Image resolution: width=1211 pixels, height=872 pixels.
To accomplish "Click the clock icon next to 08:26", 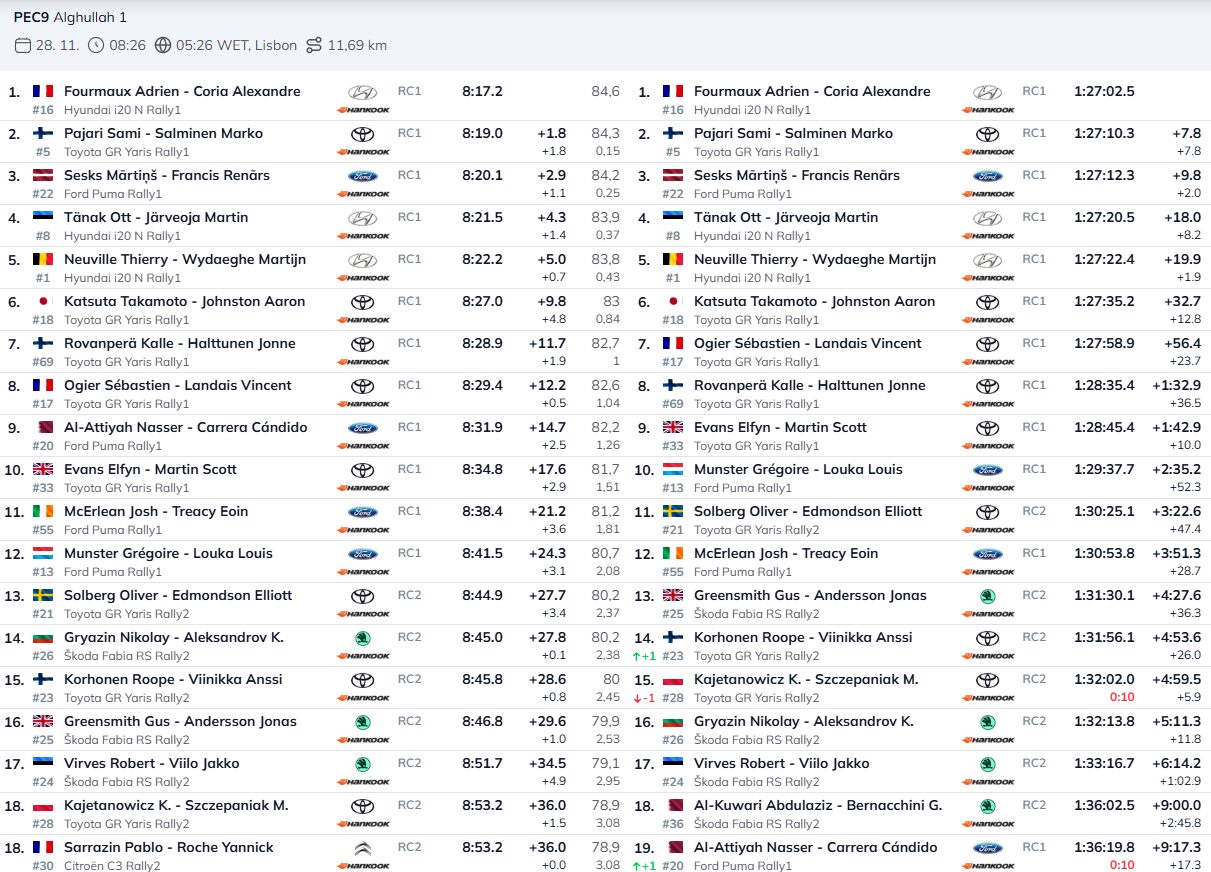I will coord(96,45).
